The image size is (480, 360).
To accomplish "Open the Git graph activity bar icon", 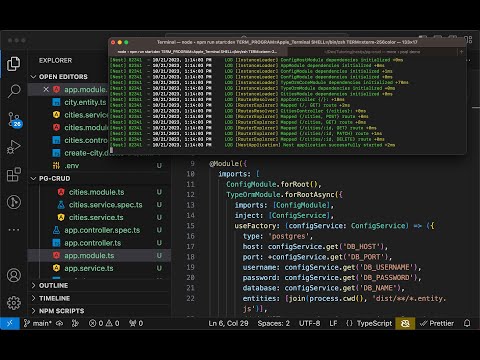I will coord(14,202).
